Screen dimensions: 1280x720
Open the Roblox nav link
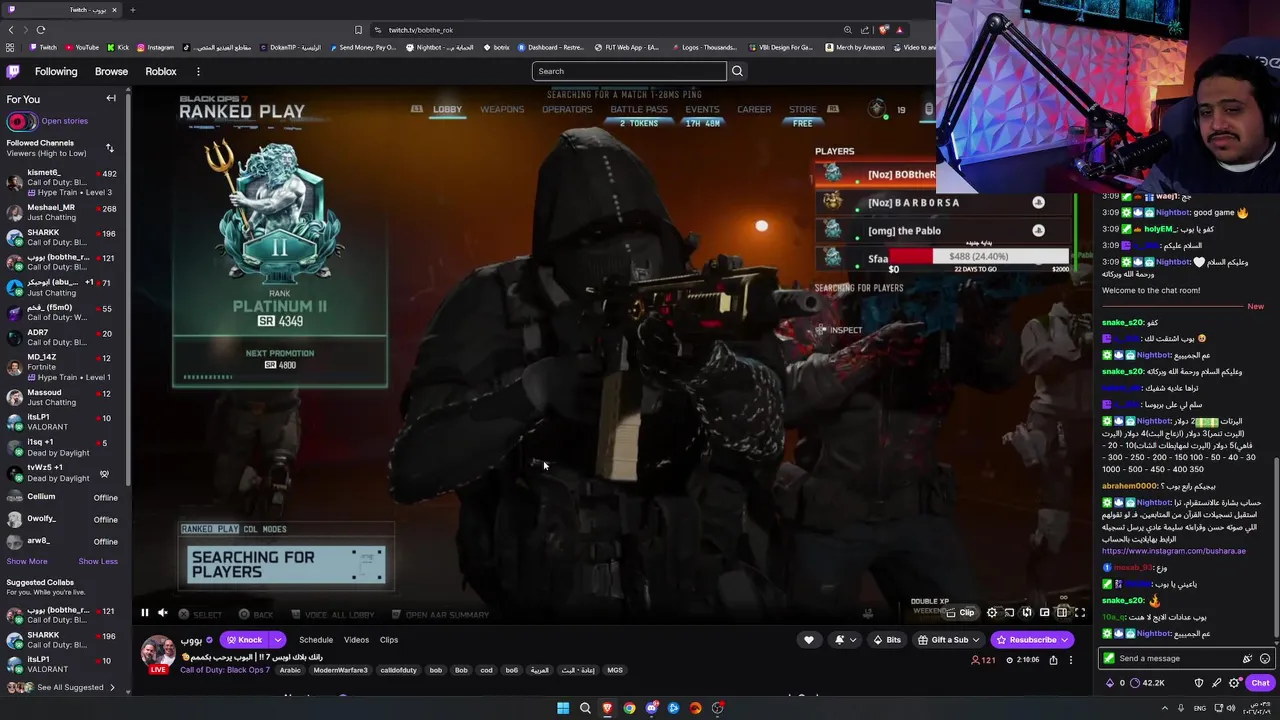[x=161, y=71]
